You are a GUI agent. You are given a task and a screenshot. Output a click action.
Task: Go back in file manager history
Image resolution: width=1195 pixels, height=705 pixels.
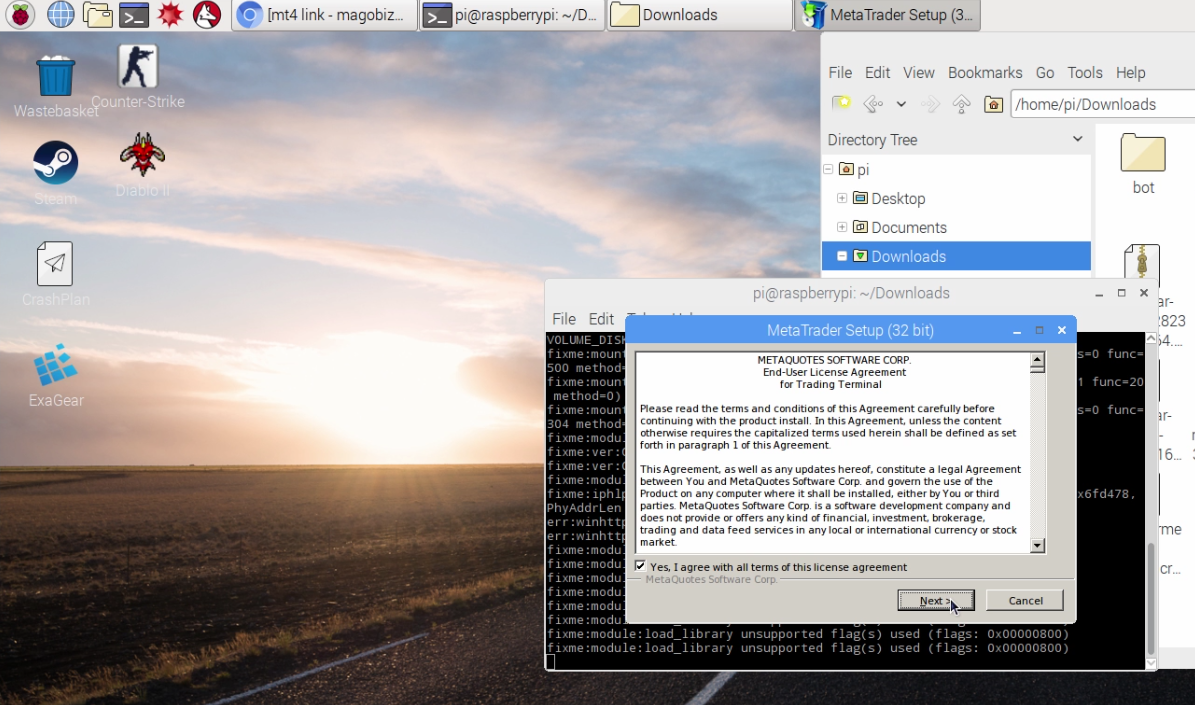click(873, 104)
